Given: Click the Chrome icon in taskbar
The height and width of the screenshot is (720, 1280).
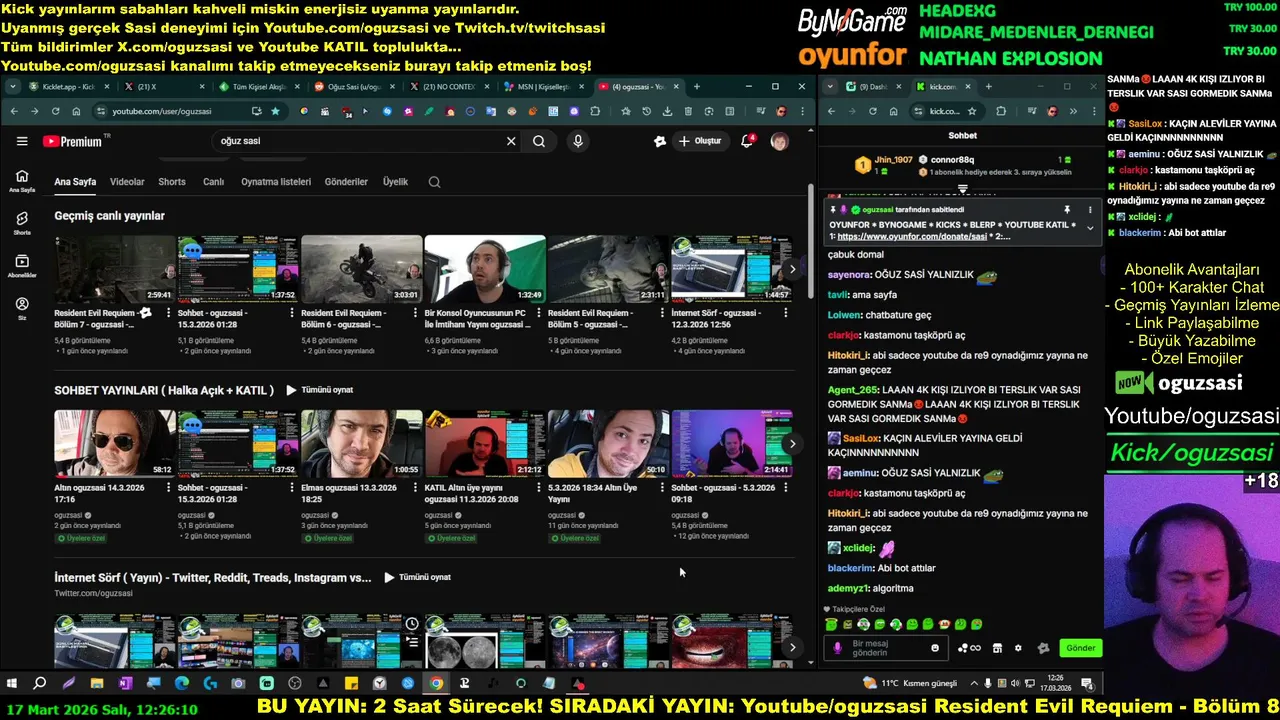Looking at the screenshot, I should pyautogui.click(x=436, y=683).
